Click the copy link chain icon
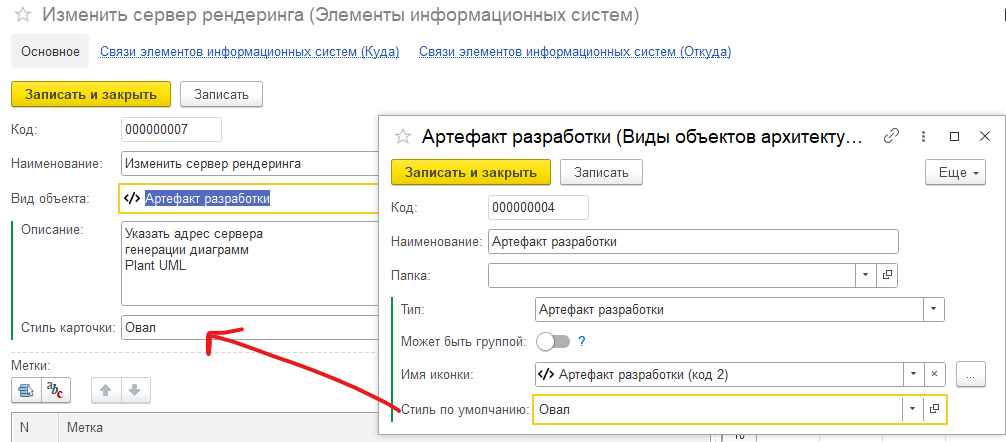The image size is (1006, 442). click(x=891, y=137)
